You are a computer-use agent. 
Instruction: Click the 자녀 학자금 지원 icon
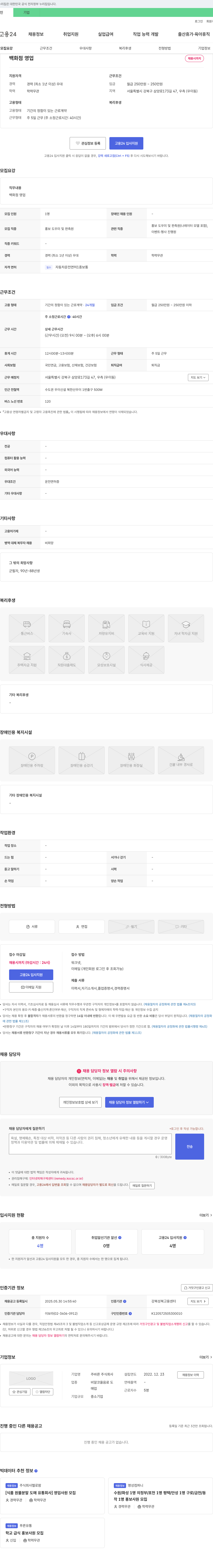click(186, 628)
